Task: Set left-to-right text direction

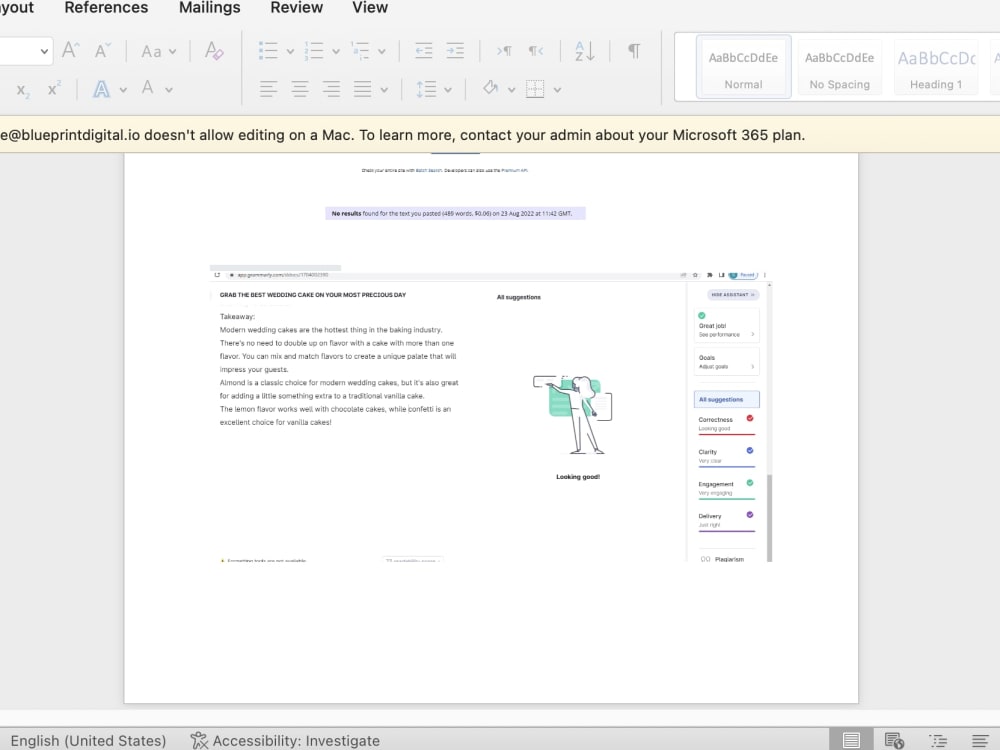Action: tap(504, 50)
